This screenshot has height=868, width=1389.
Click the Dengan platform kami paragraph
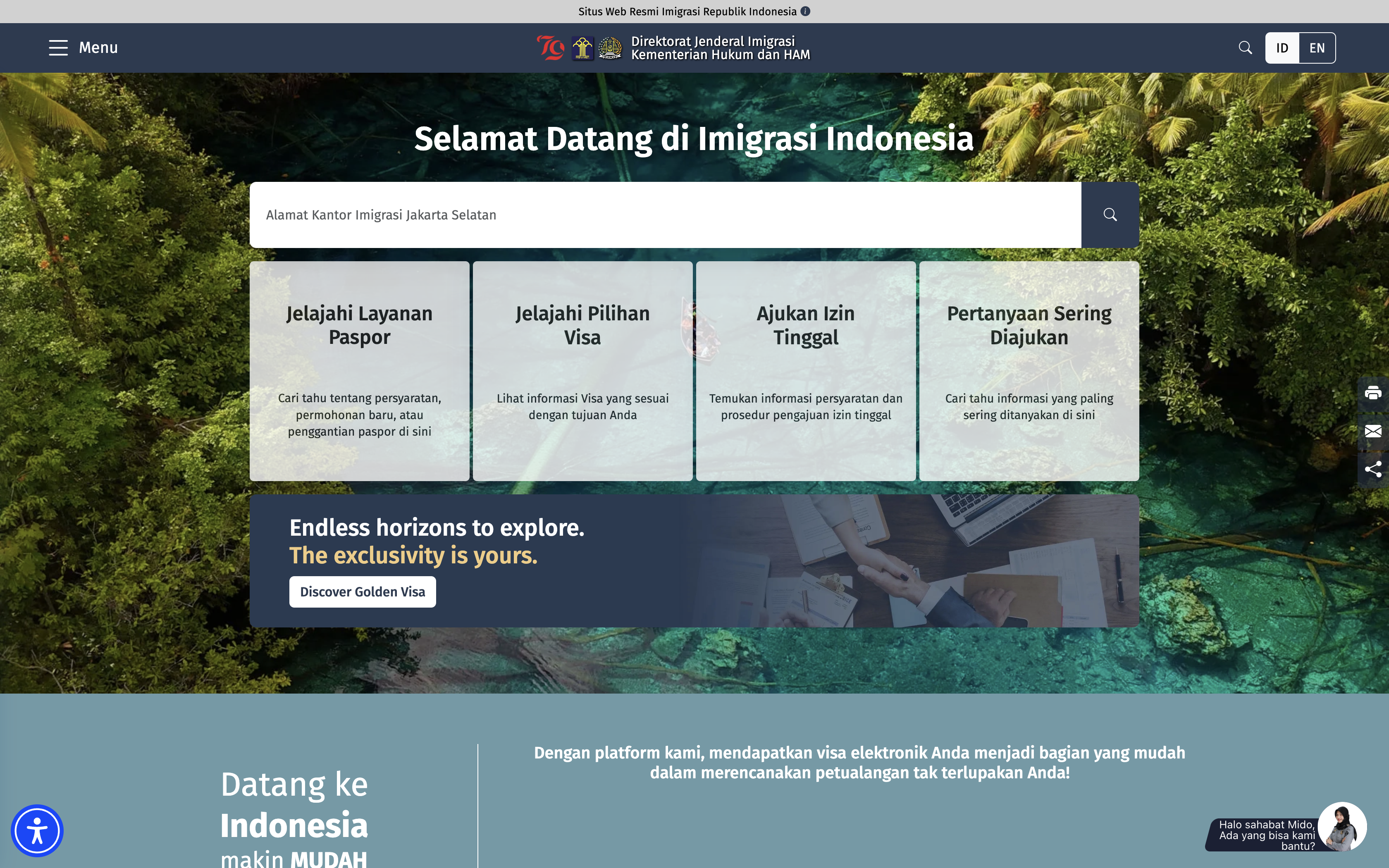pos(859,762)
